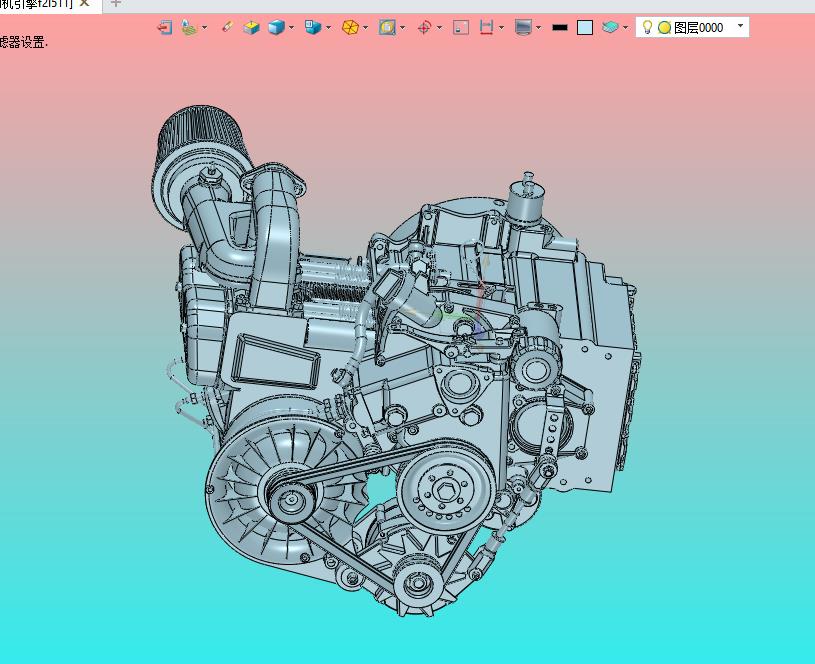815x664 pixels.
Task: Expand the monitor display dropdown arrow
Action: tap(538, 27)
